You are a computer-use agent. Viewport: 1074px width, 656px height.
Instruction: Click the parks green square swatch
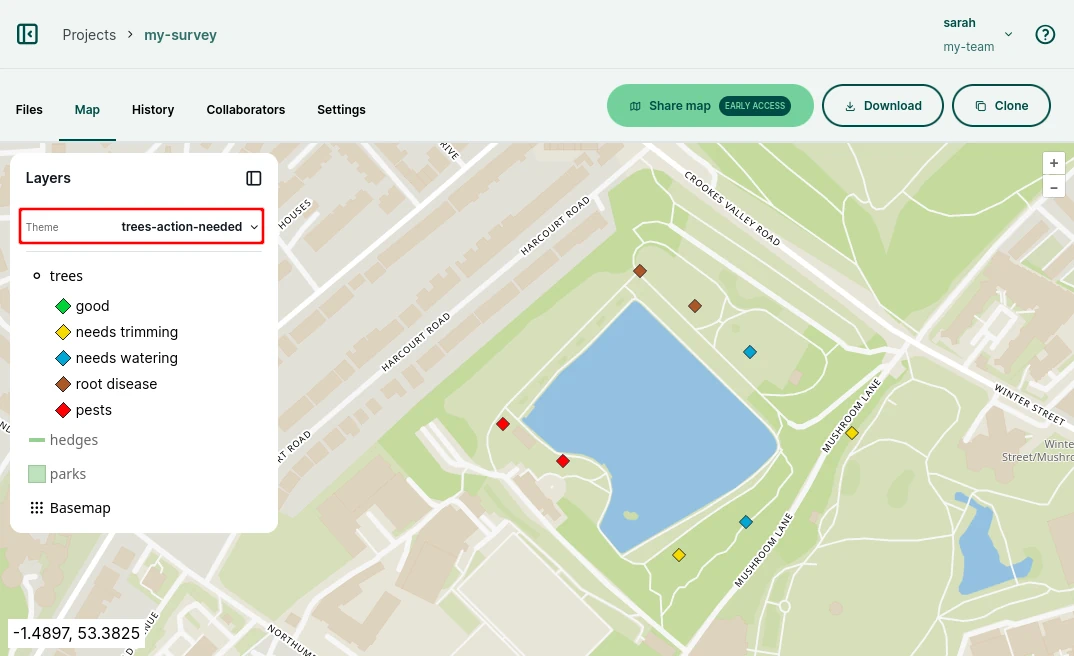[37, 474]
